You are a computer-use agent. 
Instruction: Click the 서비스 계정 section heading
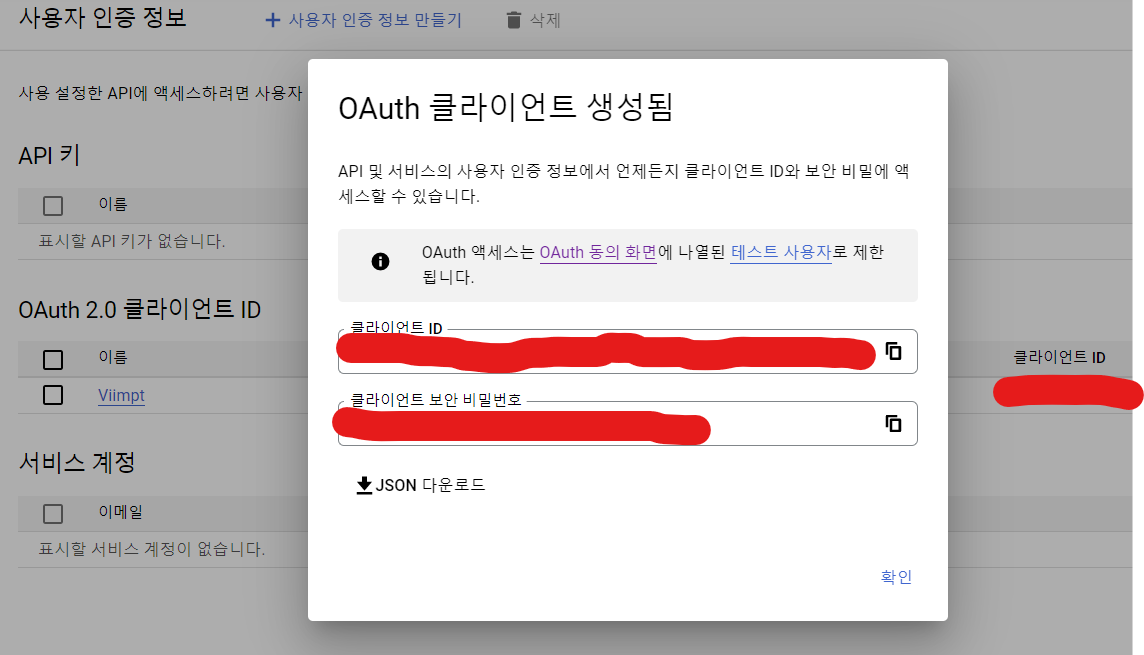coord(77,462)
